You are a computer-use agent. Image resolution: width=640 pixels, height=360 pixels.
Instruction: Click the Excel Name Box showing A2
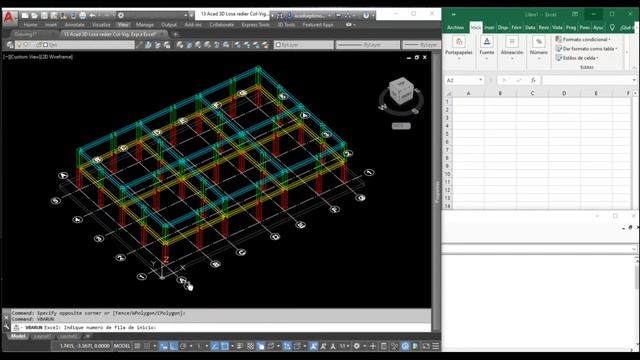(x=464, y=80)
